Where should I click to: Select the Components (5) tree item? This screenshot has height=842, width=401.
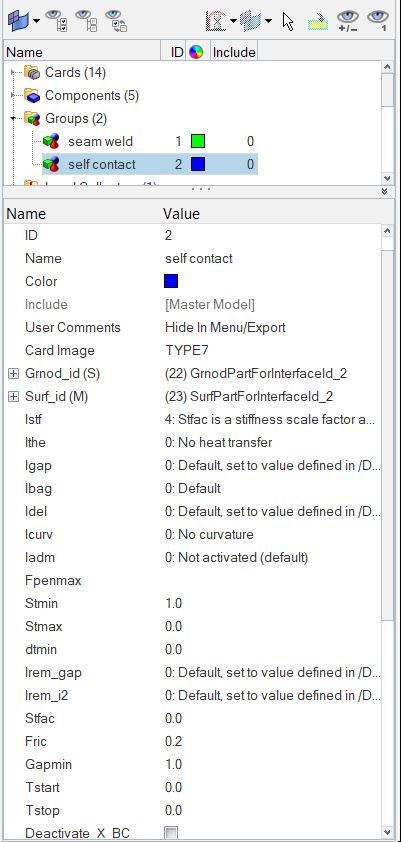click(x=91, y=96)
